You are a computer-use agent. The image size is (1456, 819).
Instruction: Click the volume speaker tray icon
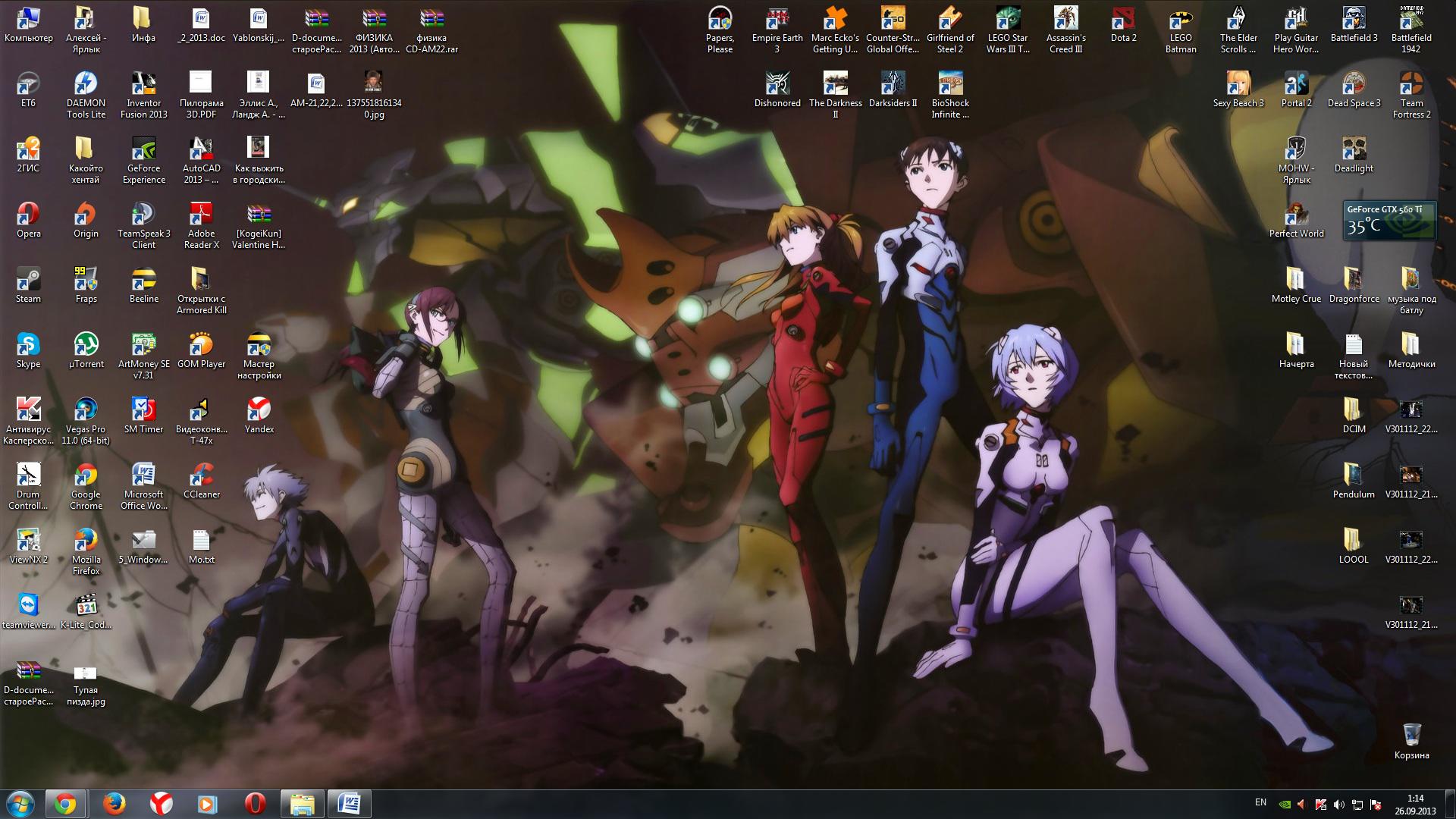(x=1338, y=805)
